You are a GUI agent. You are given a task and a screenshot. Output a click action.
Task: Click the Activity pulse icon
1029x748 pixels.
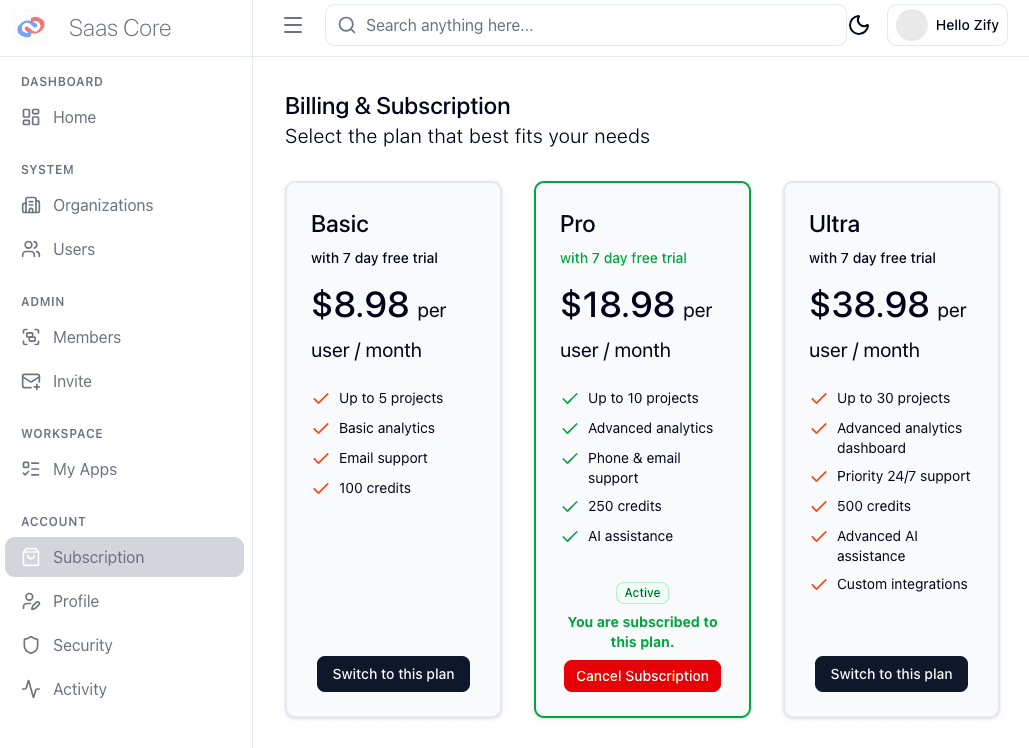(31, 689)
